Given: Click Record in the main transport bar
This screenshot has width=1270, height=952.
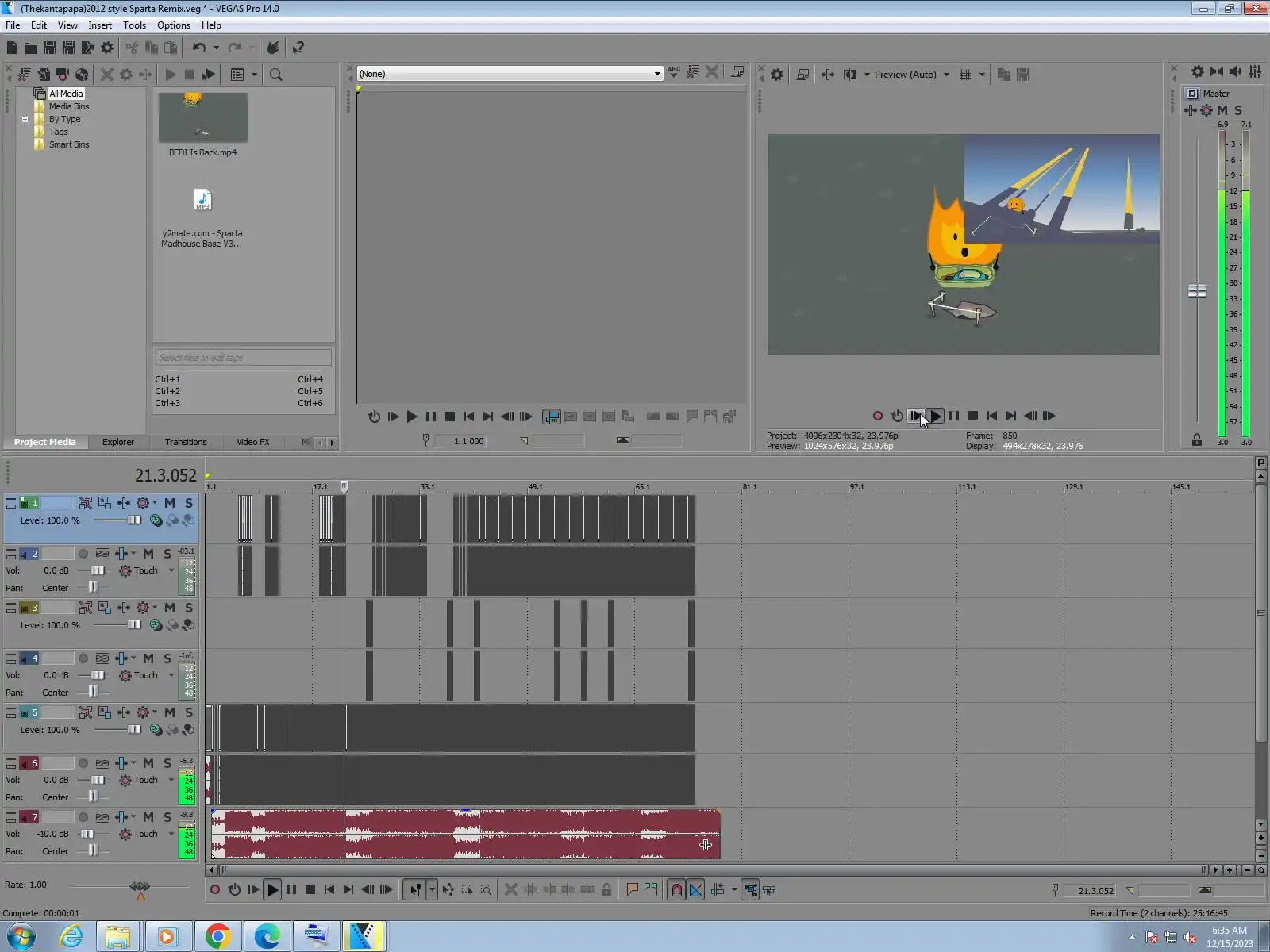Looking at the screenshot, I should coord(214,890).
